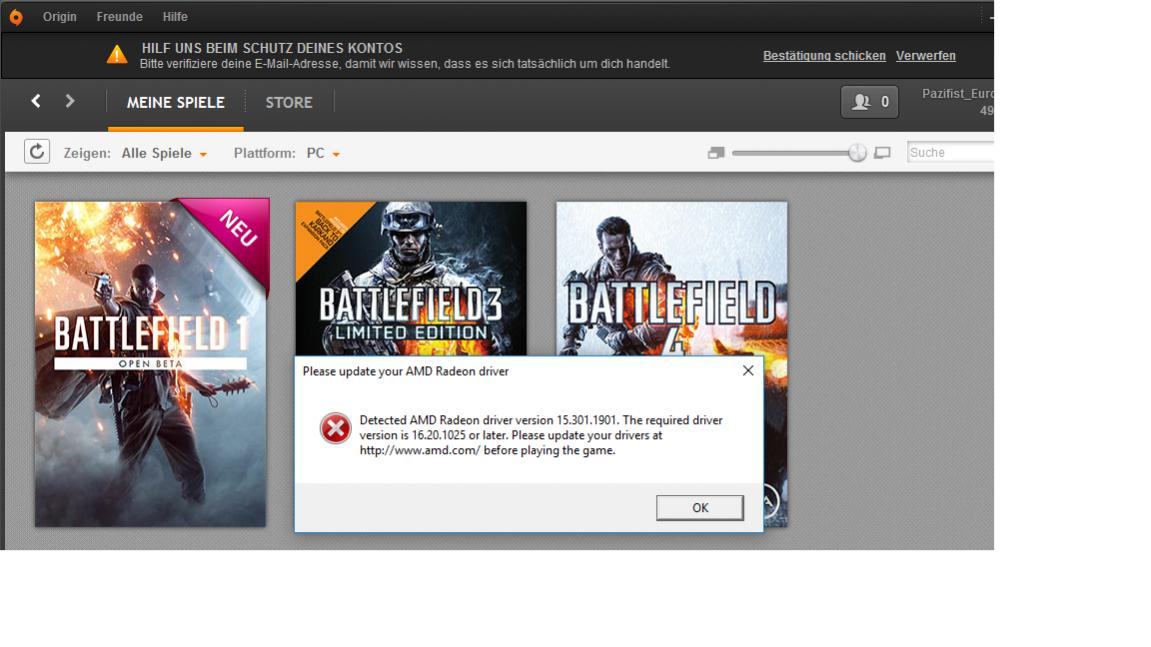Click the http://www.amd.com/ text in the dialog

[420, 450]
